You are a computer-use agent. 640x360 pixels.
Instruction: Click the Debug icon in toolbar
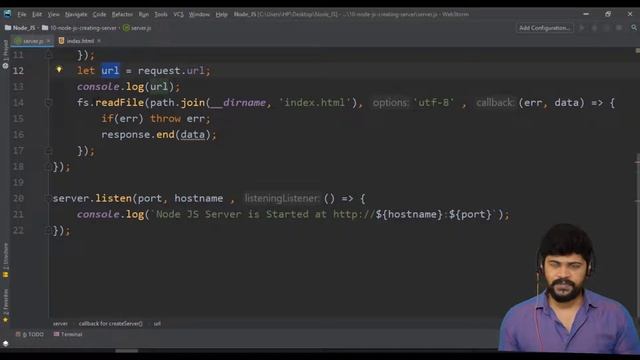pyautogui.click(x=594, y=28)
